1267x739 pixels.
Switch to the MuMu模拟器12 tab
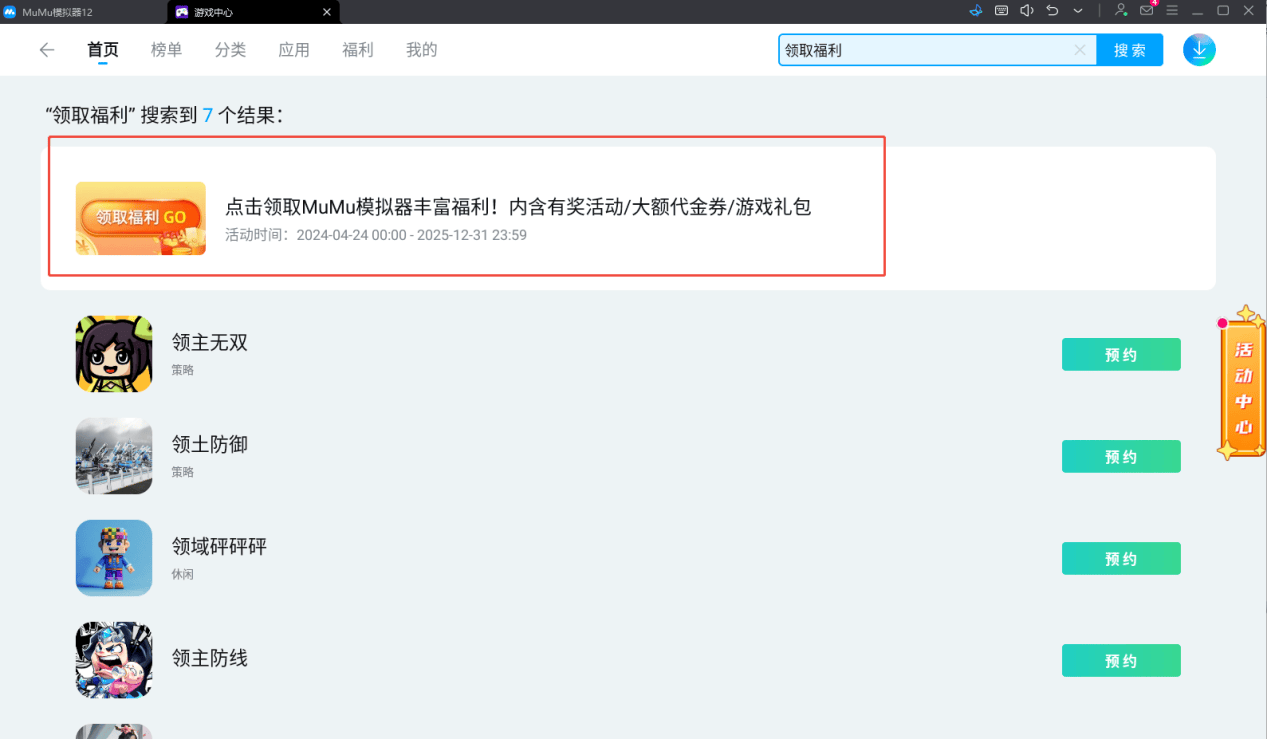tap(83, 12)
